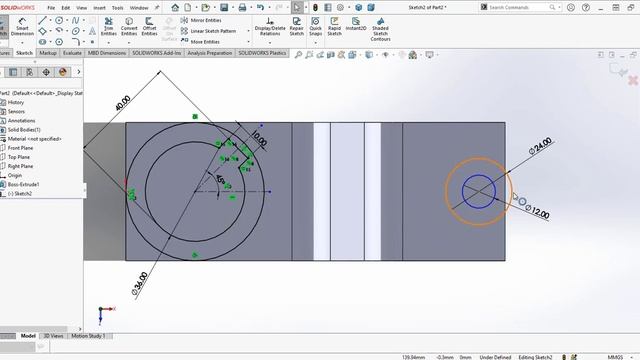Open the Search Commands dropdown arrow
The image size is (640, 360).
[559, 7]
